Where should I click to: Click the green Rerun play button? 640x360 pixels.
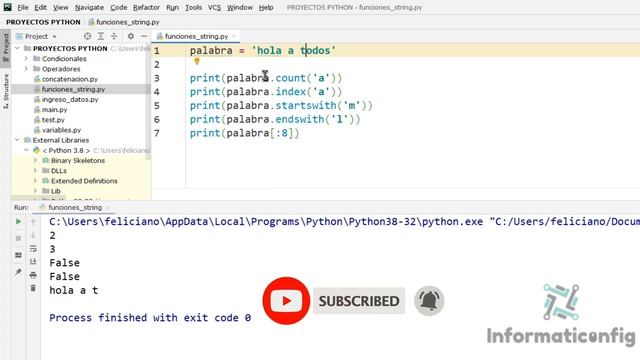[18, 222]
